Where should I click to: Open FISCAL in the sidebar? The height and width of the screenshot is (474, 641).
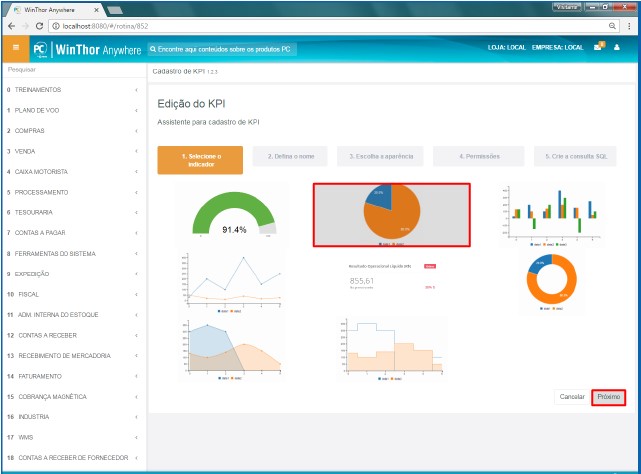(x=74, y=294)
